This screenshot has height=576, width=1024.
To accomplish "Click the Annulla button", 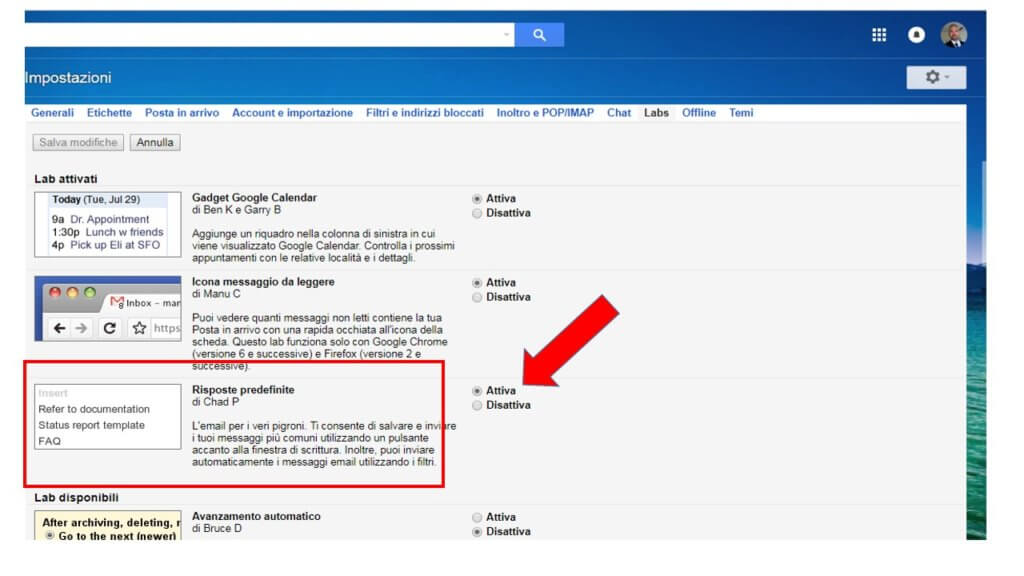I will click(x=155, y=142).
